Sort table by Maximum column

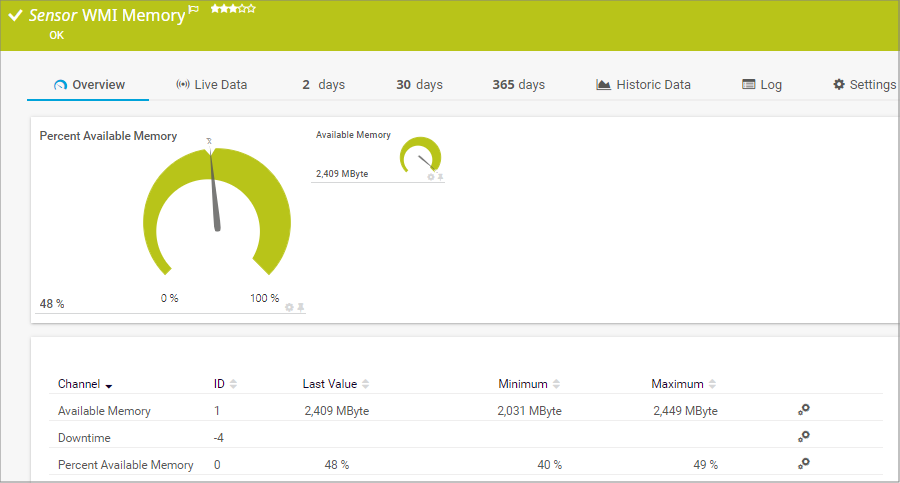click(712, 384)
